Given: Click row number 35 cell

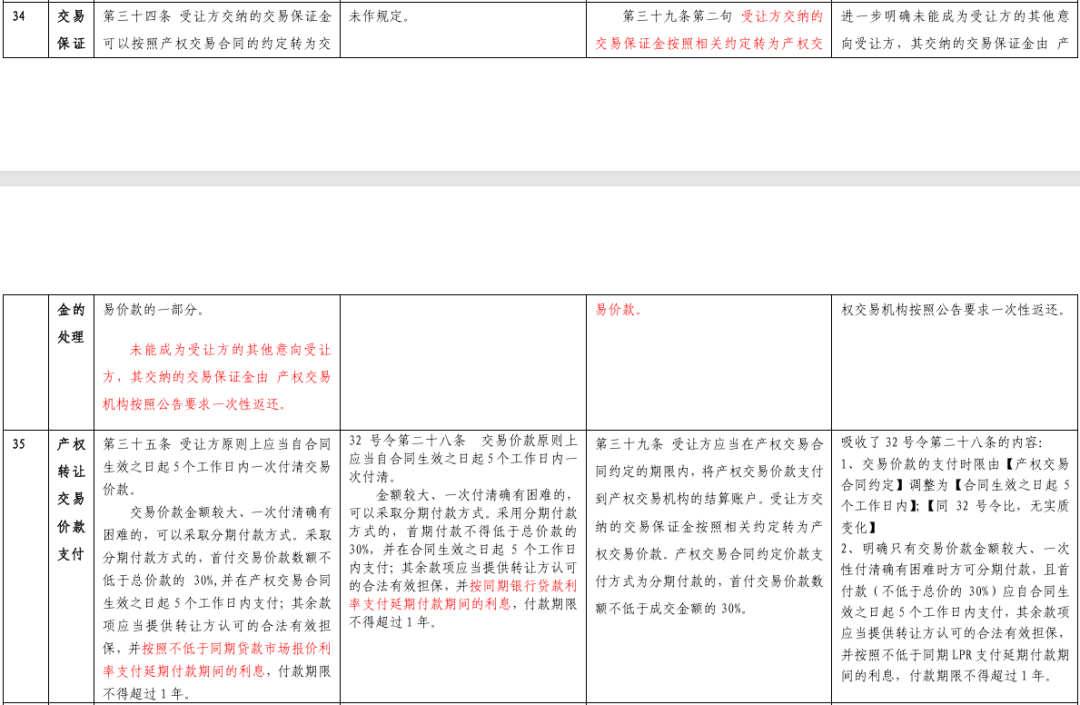Looking at the screenshot, I should click(x=25, y=567).
